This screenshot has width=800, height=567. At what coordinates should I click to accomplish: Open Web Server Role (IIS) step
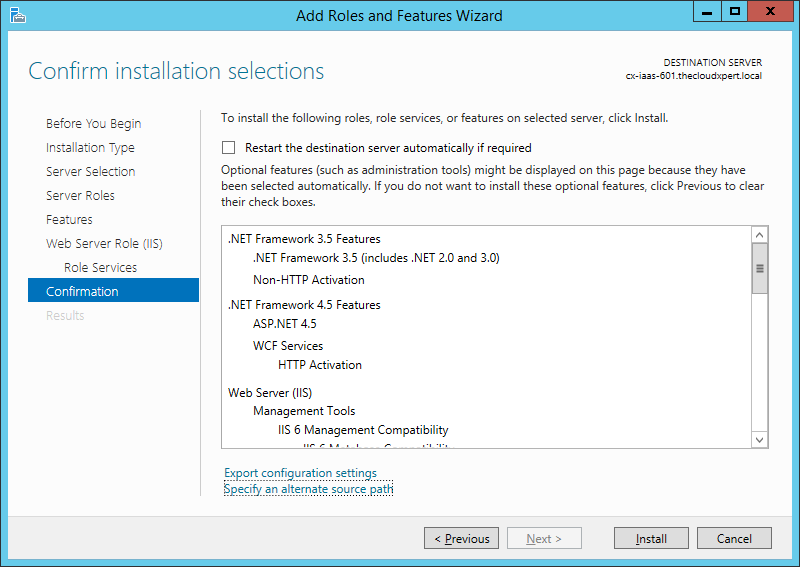pos(104,244)
